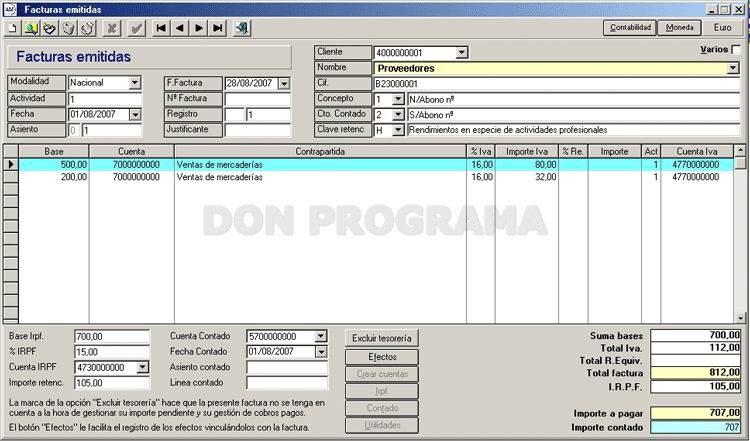Click the exit door icon in toolbar
The image size is (750, 441).
(x=242, y=28)
